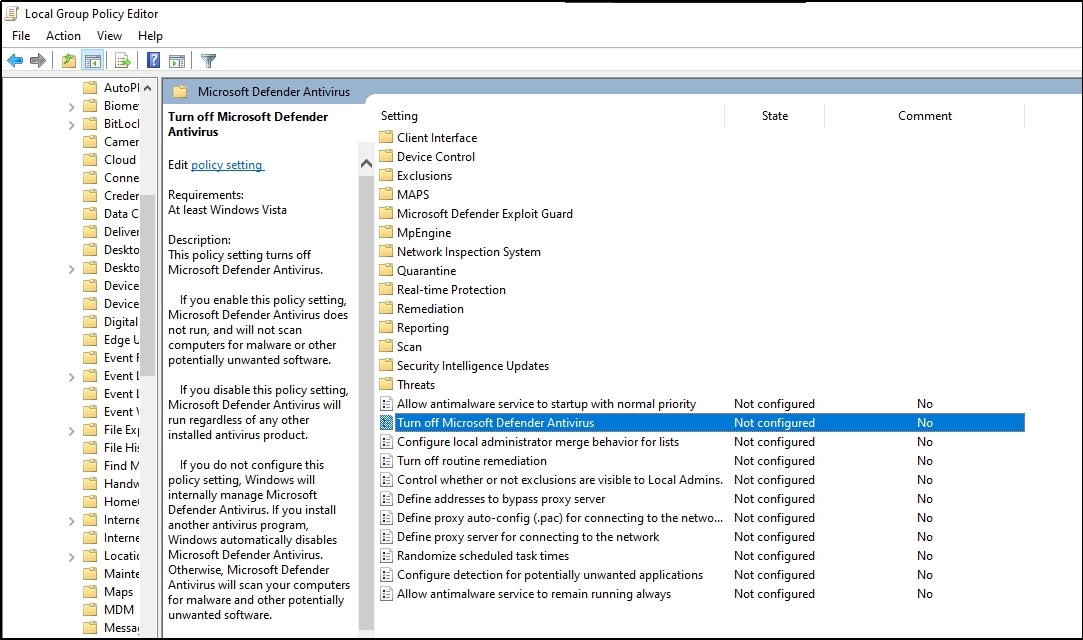Select the MpEngine folder
This screenshot has width=1083, height=640.
pos(416,233)
